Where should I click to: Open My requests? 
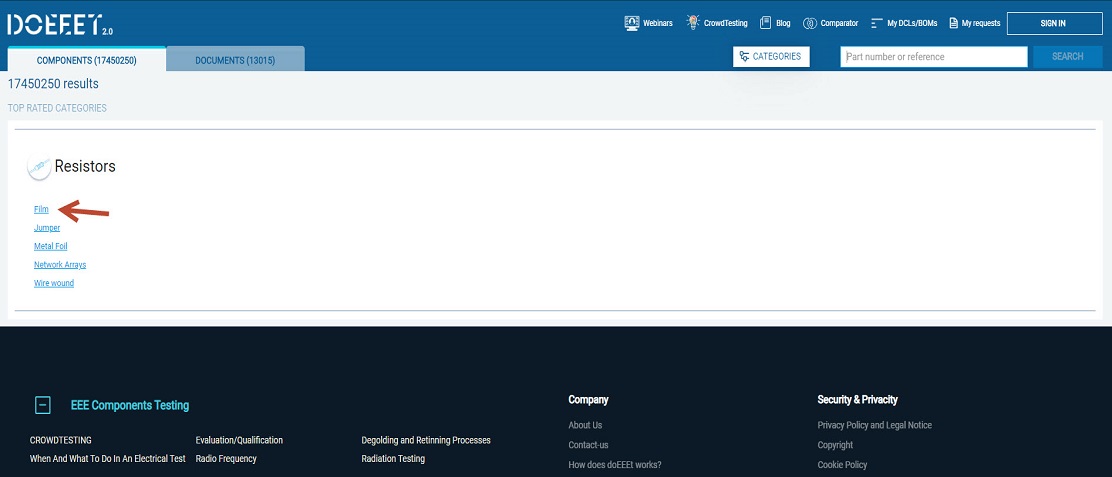[x=981, y=23]
